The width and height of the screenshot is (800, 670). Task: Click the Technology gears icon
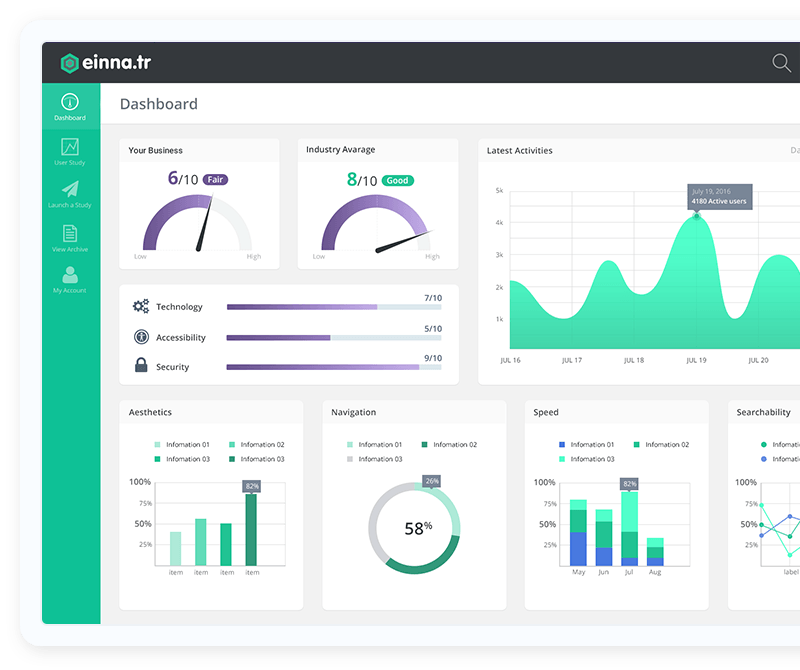point(141,307)
